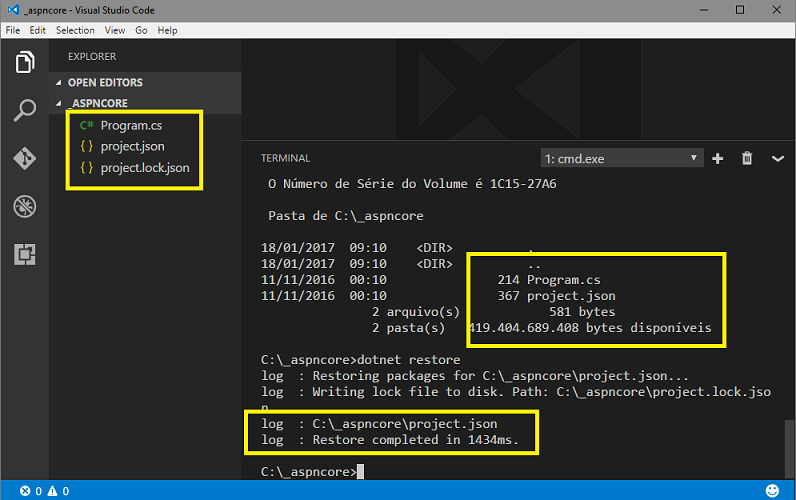Click '214 Program.cs' in terminal listing
This screenshot has width=796, height=500.
tap(549, 280)
